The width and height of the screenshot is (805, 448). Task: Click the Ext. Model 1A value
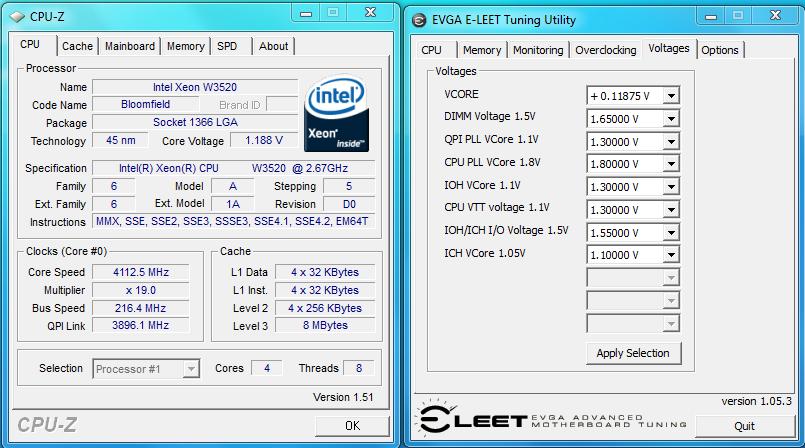(x=233, y=204)
